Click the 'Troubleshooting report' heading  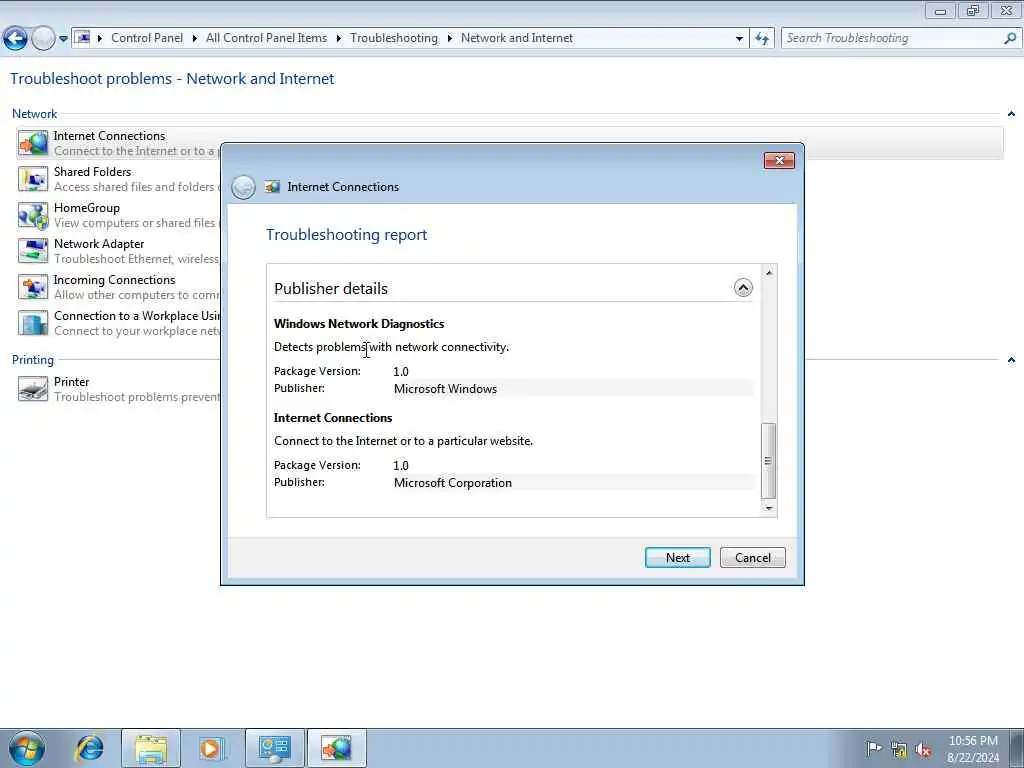tap(346, 235)
